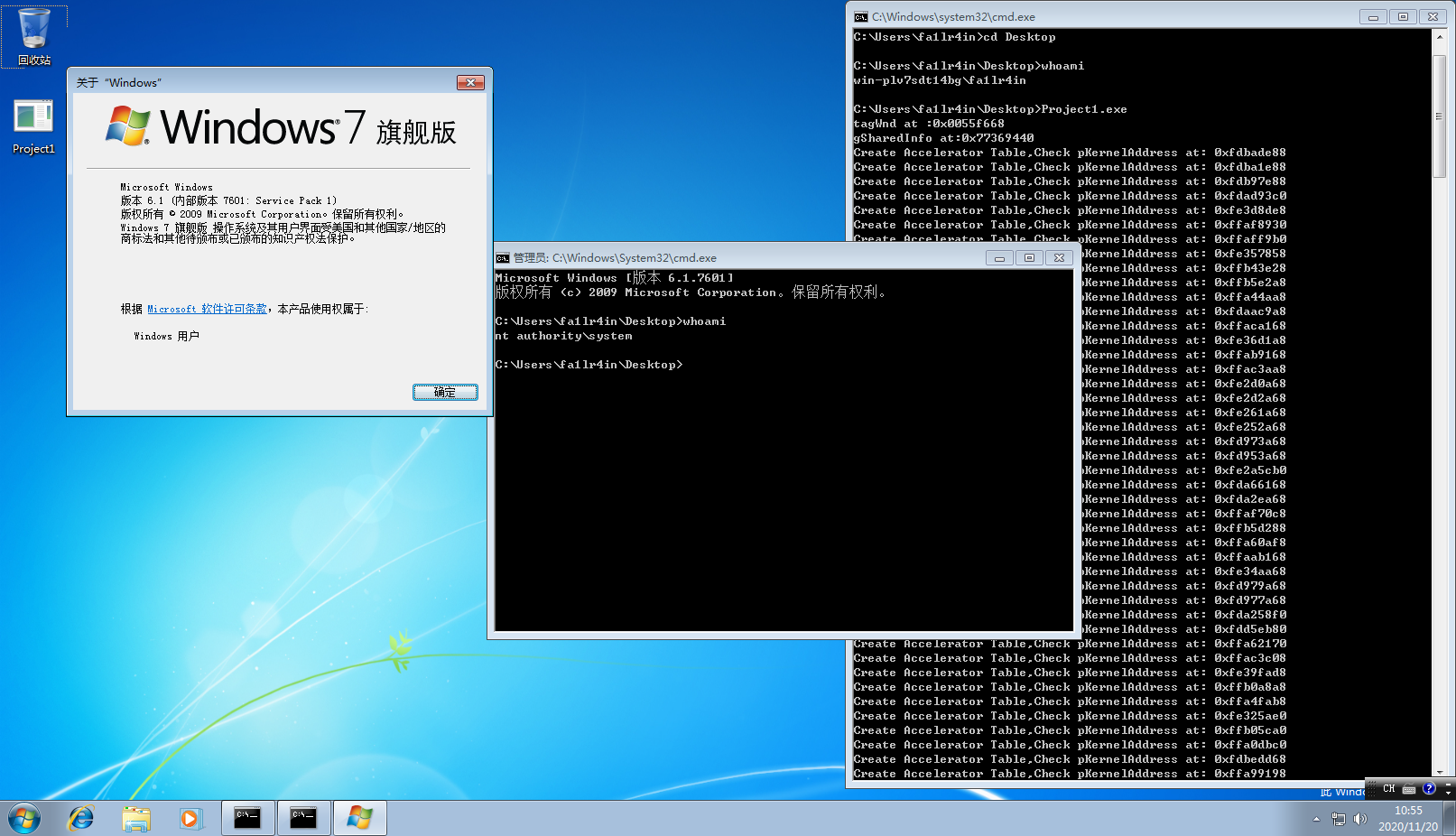Launch Windows Media Player from the taskbar

pos(190,818)
